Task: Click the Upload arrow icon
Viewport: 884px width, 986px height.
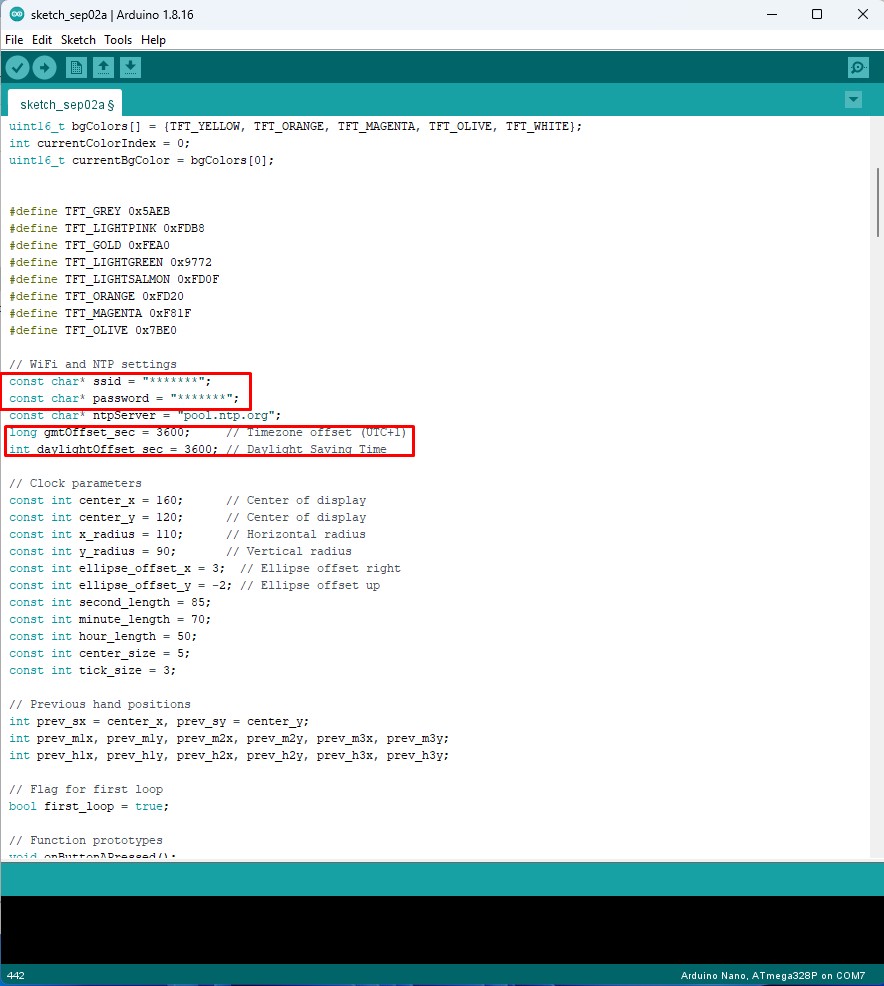Action: pyautogui.click(x=45, y=67)
